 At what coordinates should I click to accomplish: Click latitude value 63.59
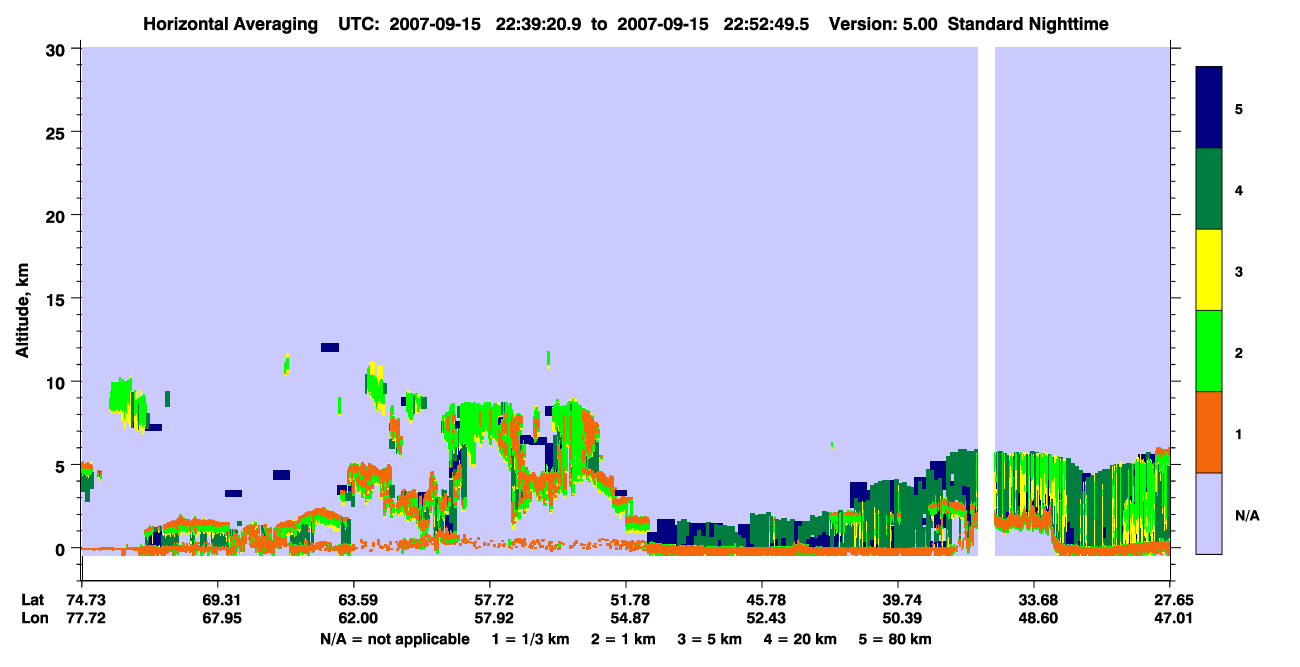[353, 600]
